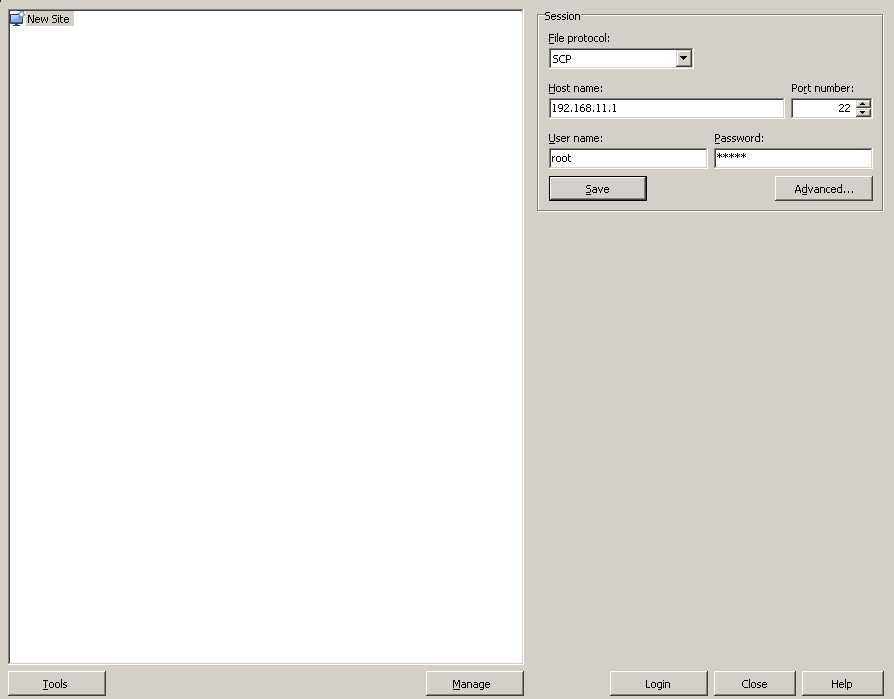Focus the Password input field
This screenshot has height=699, width=894.
click(792, 158)
